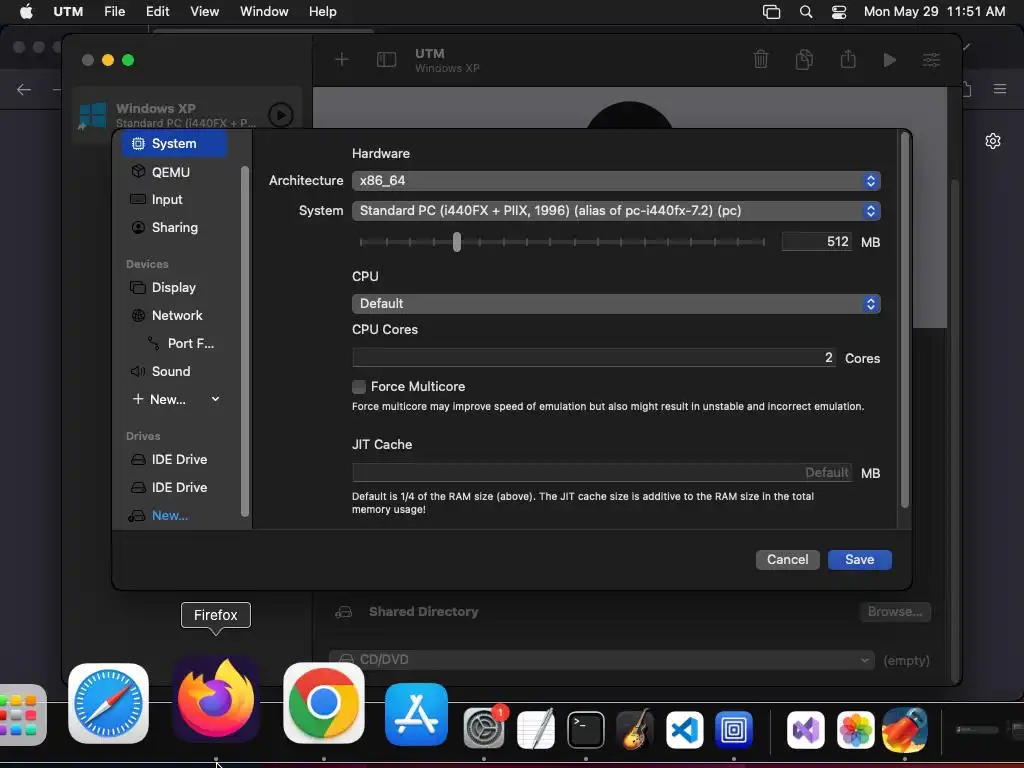Open Safari from the Dock
This screenshot has width=1024, height=768.
(x=108, y=704)
